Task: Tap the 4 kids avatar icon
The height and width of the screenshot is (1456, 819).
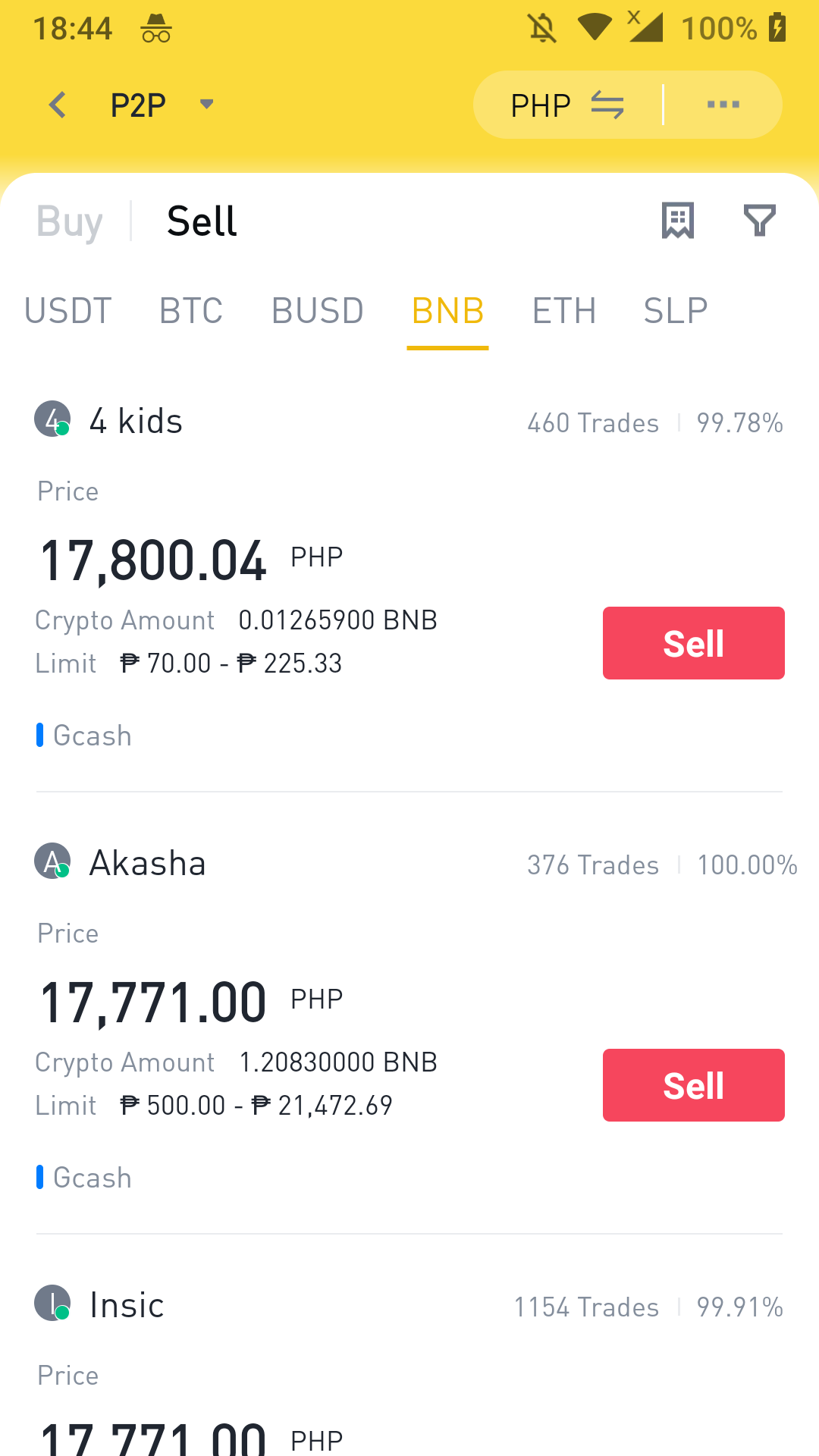Action: 52,419
